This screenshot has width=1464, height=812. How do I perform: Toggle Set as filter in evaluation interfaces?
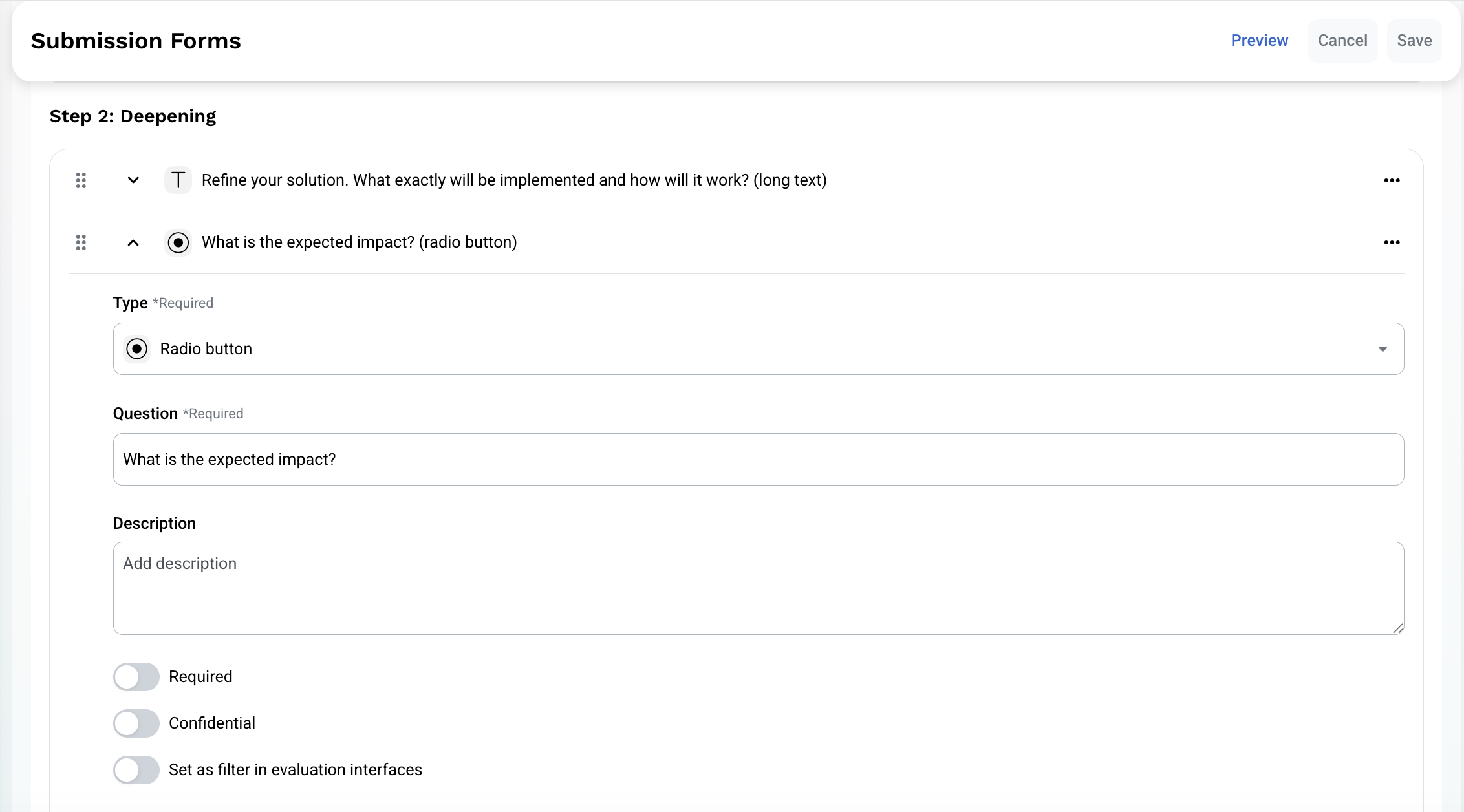tap(136, 770)
